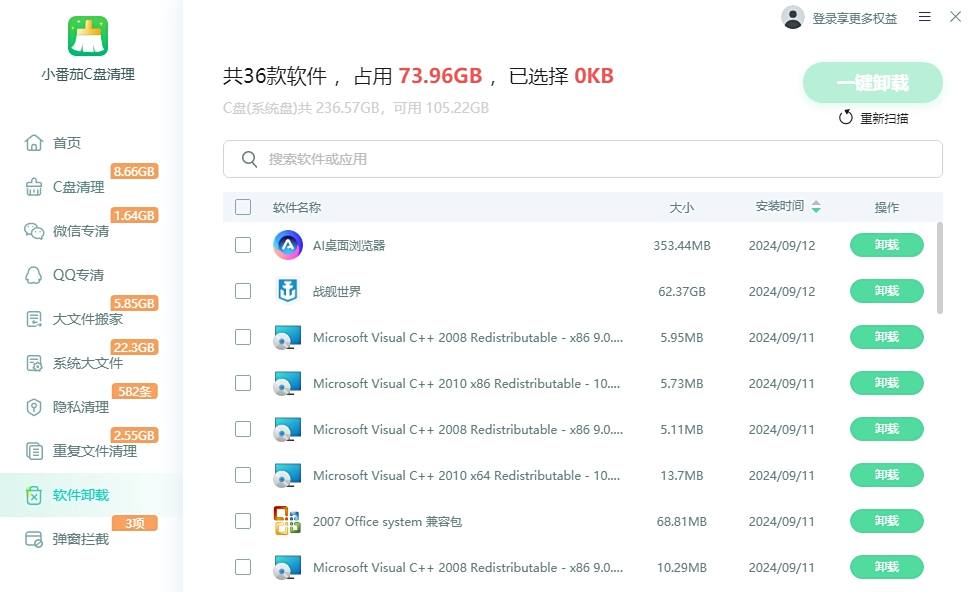
Task: Open 微信专清 WeChat cleanup icon
Action: (32, 230)
